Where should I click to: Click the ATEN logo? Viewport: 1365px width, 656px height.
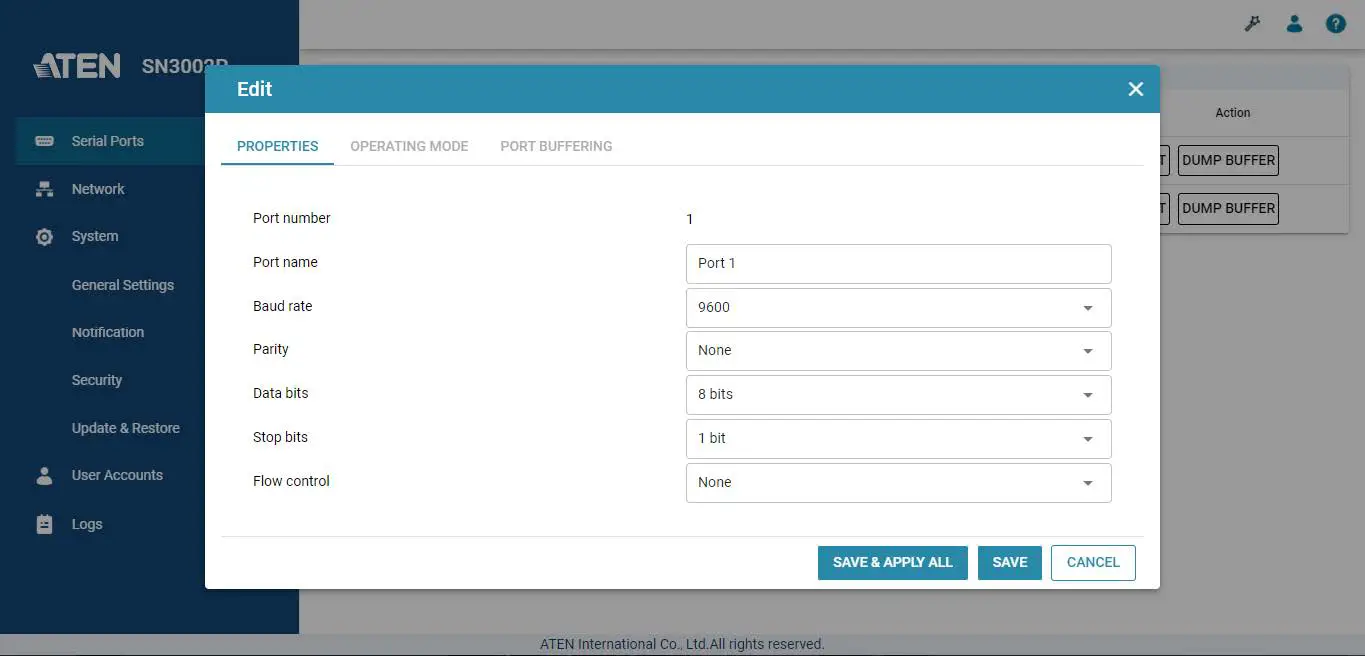coord(77,66)
